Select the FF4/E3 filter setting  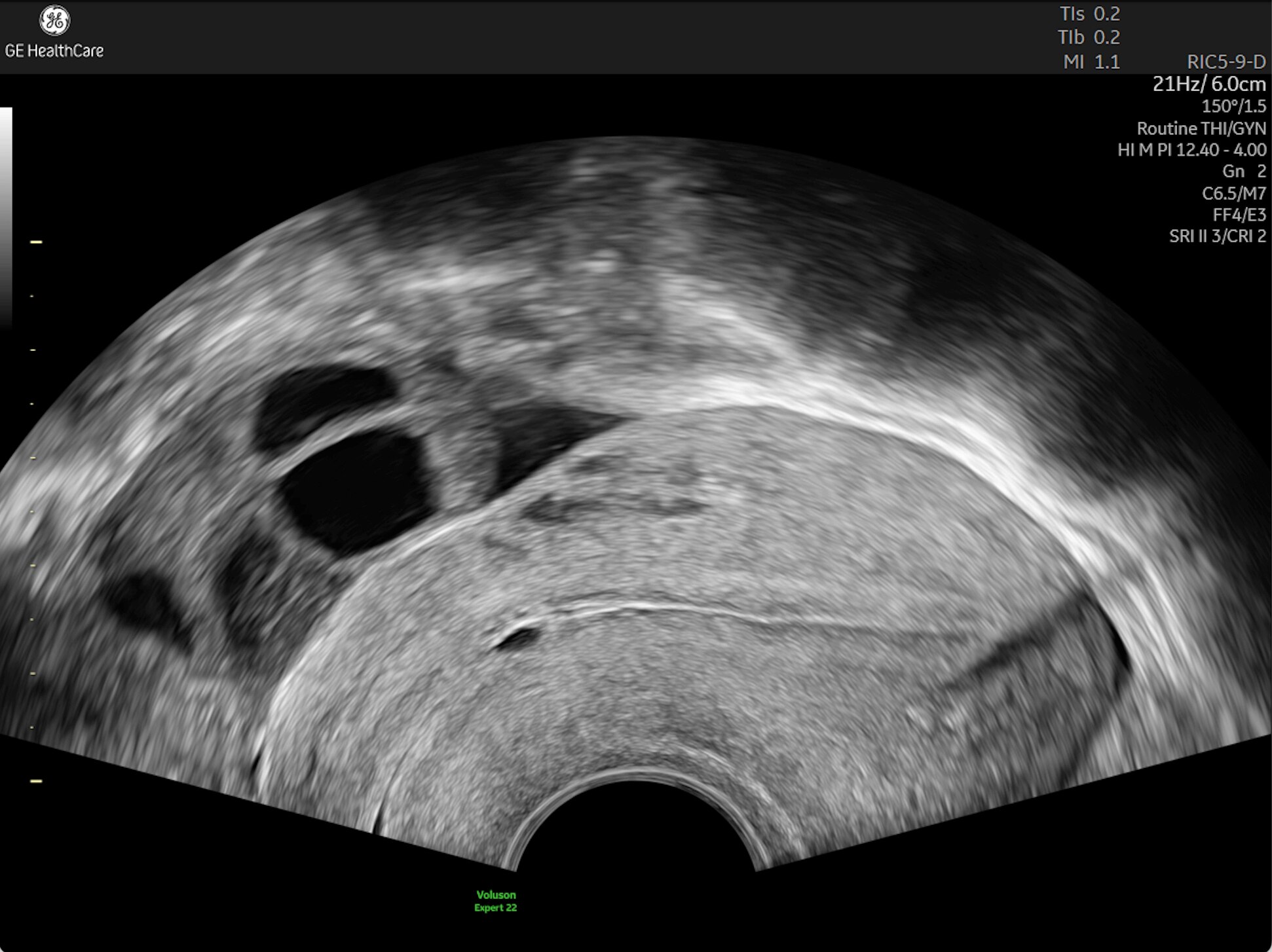point(1239,215)
